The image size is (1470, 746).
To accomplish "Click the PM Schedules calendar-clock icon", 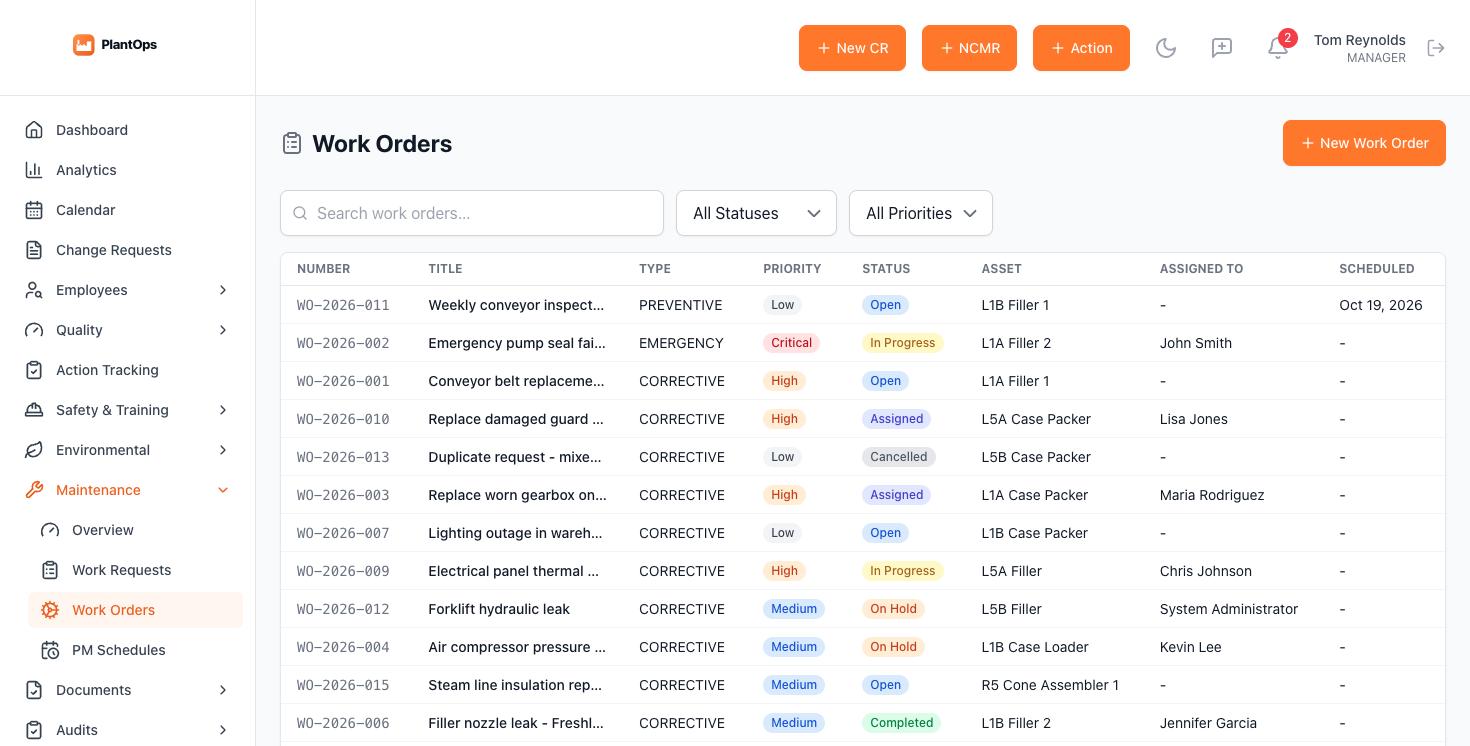I will click(x=50, y=650).
